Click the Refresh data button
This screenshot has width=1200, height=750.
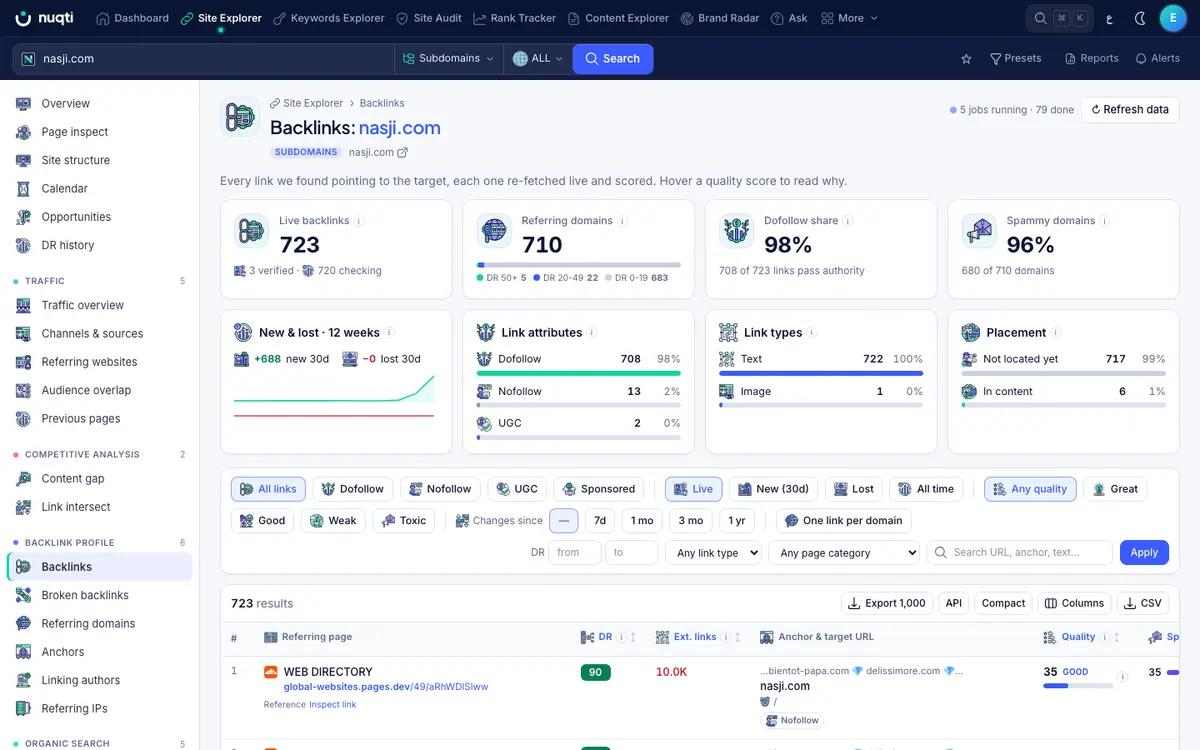click(x=1130, y=110)
